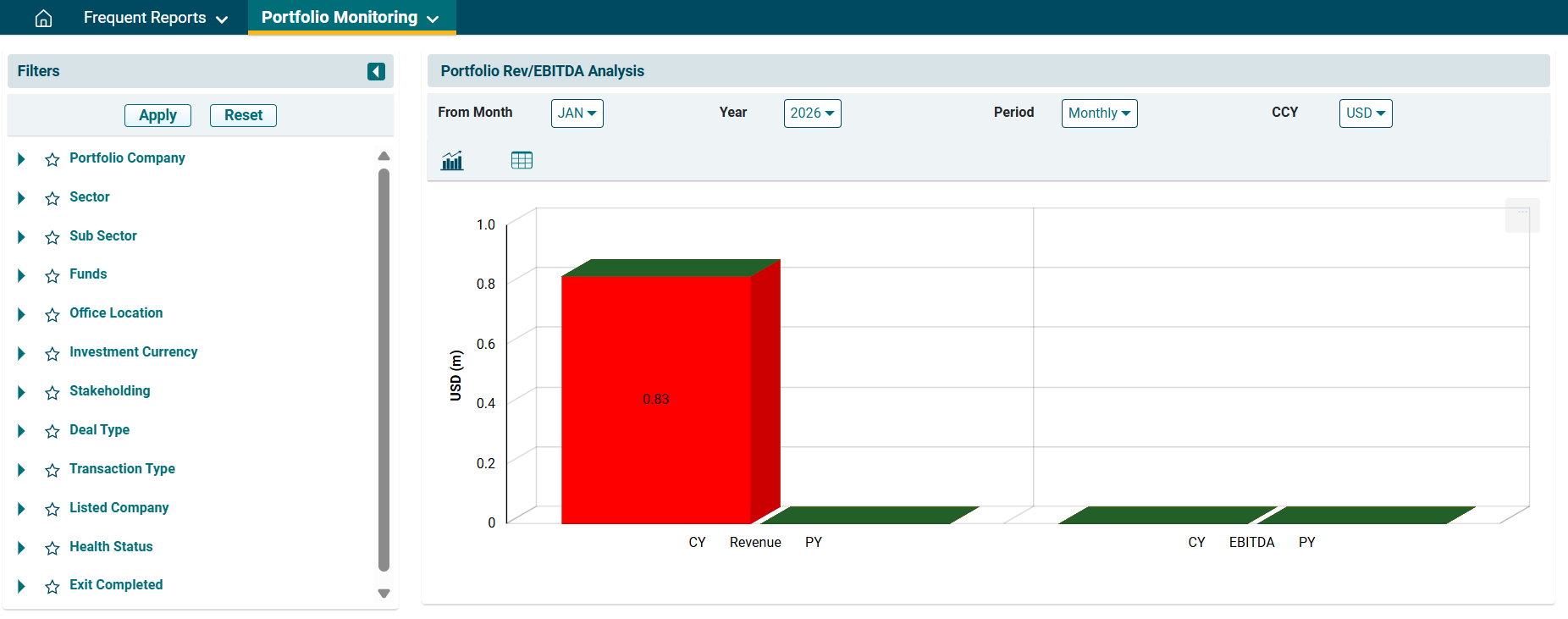Image resolution: width=1568 pixels, height=619 pixels.
Task: Star the Sector filter
Action: (x=52, y=198)
